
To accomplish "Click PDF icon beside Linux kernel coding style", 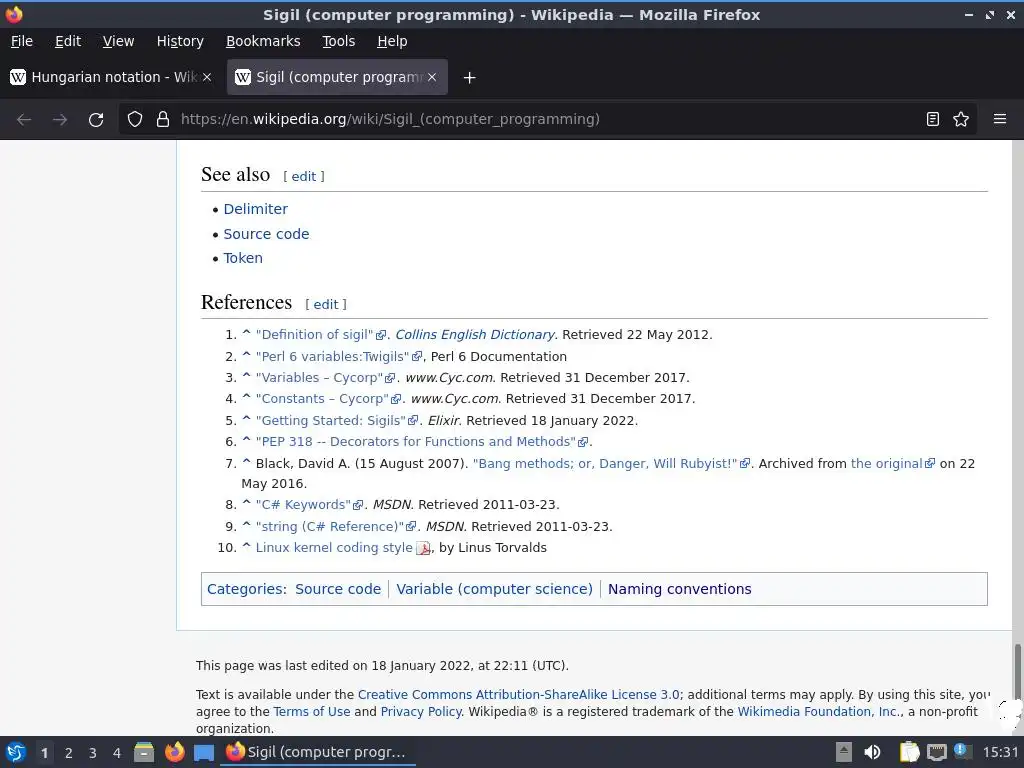I will 423,549.
